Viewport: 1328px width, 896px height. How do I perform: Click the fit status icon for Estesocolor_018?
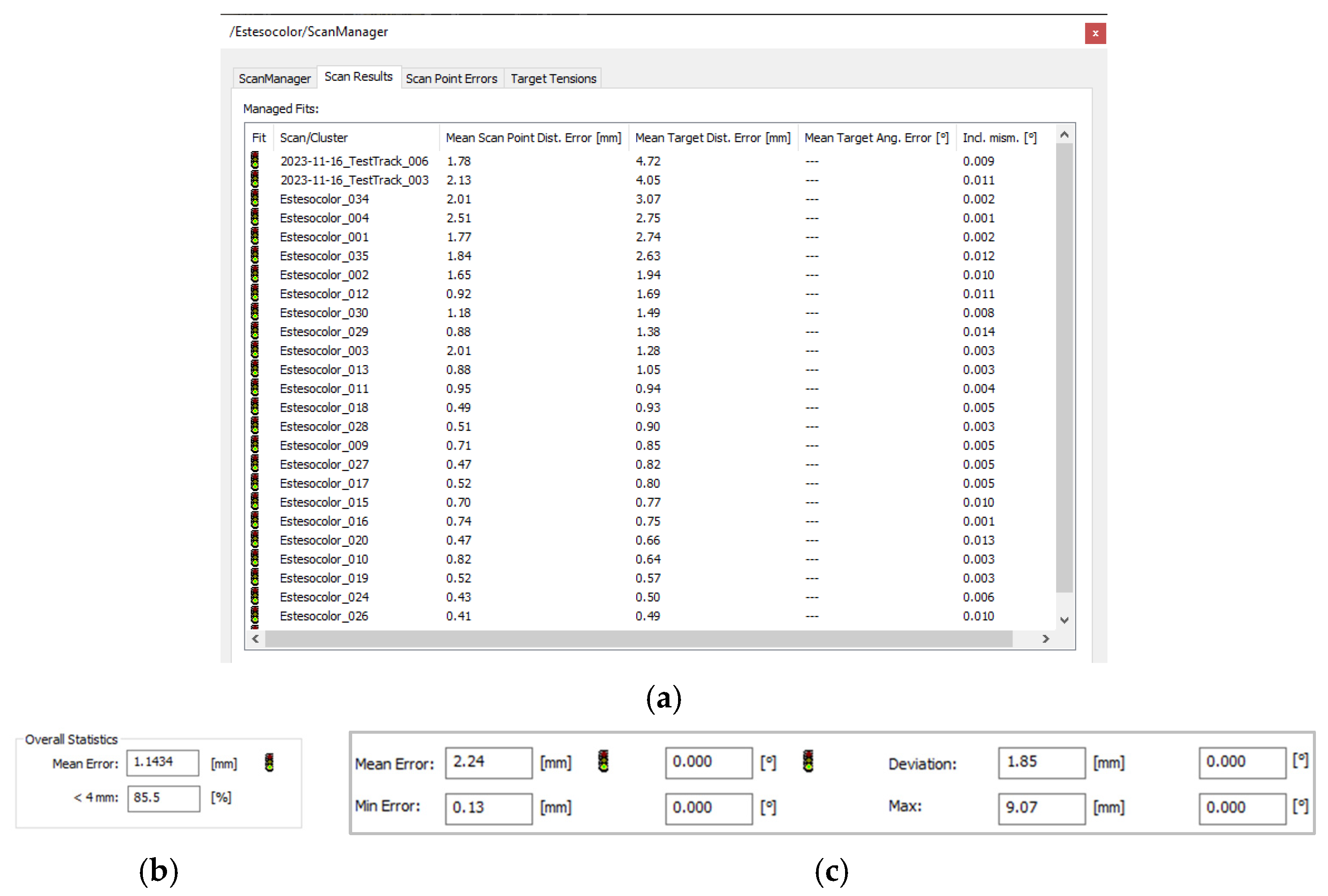(x=255, y=407)
